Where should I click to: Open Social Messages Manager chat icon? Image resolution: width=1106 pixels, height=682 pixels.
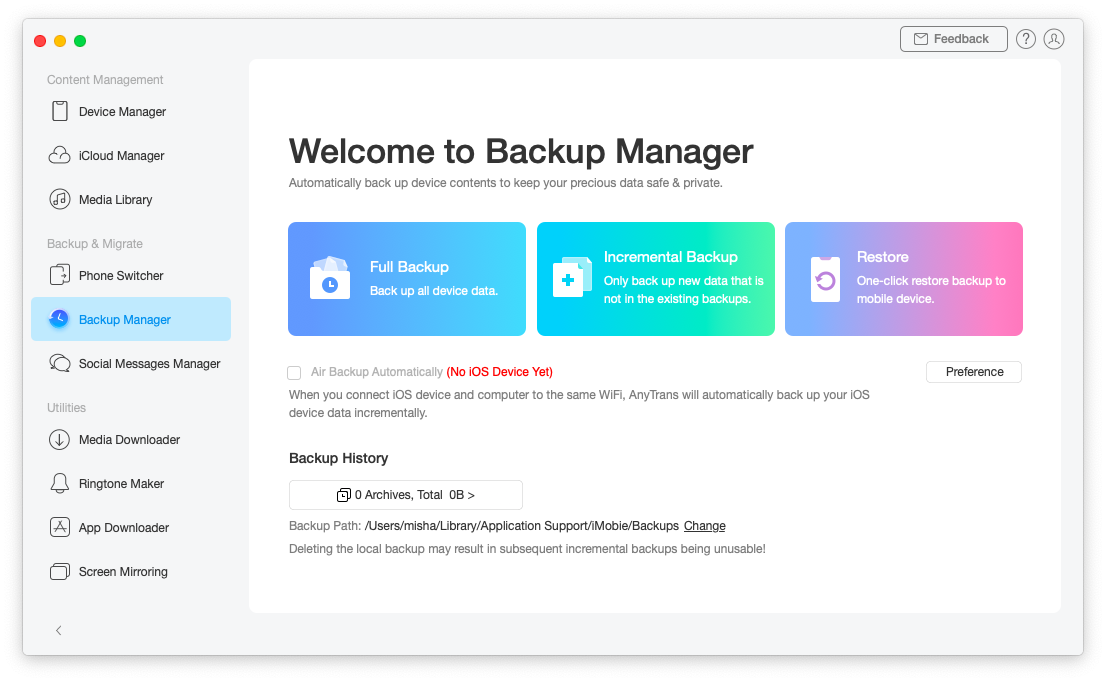pos(60,363)
